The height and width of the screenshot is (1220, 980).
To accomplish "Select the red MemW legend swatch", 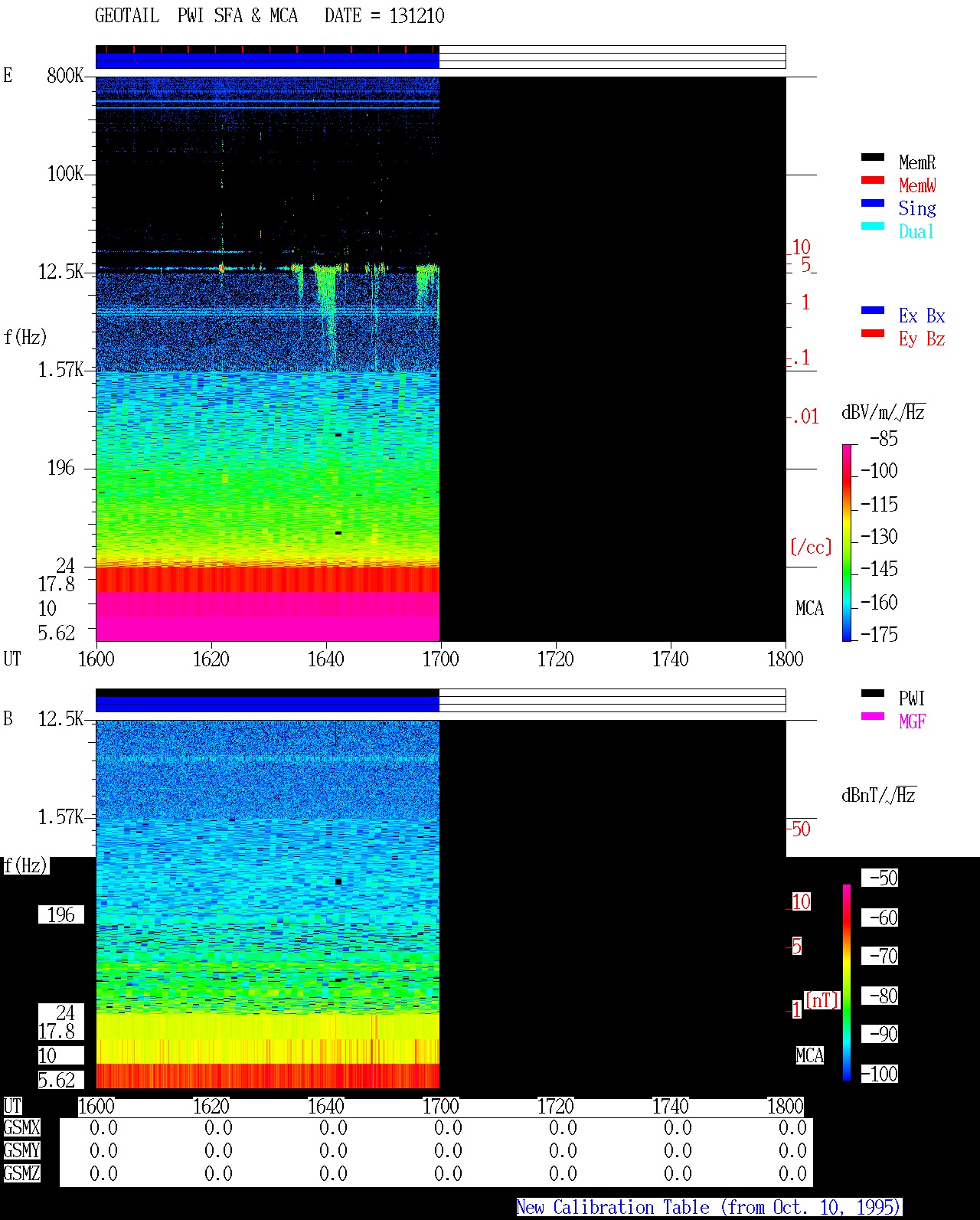I will (872, 180).
